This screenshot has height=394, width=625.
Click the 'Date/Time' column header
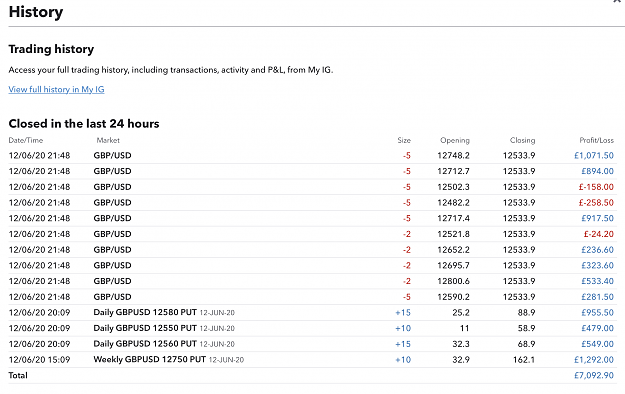tap(26, 140)
